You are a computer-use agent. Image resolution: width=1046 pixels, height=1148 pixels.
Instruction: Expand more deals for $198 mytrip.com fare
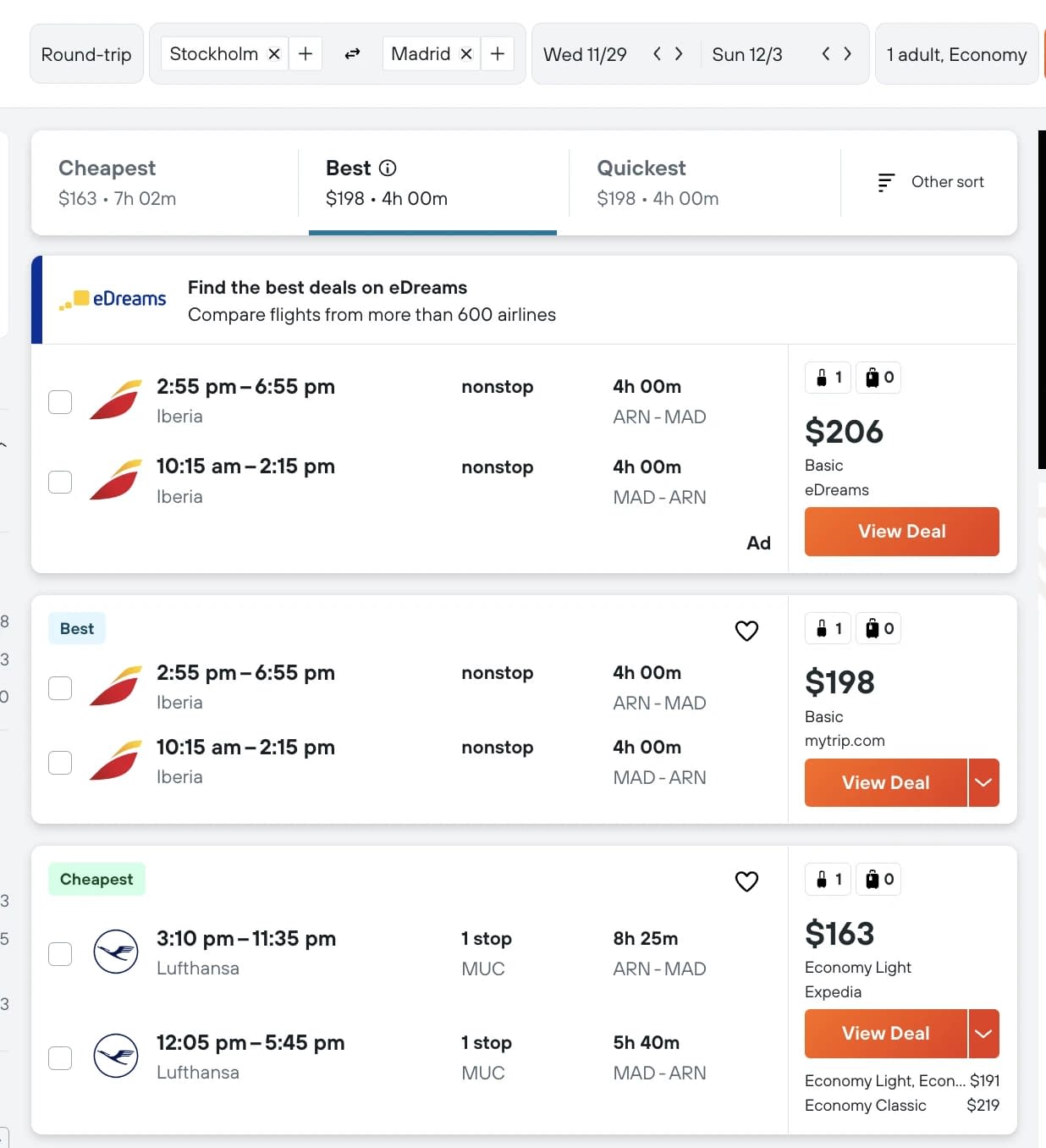(x=983, y=782)
